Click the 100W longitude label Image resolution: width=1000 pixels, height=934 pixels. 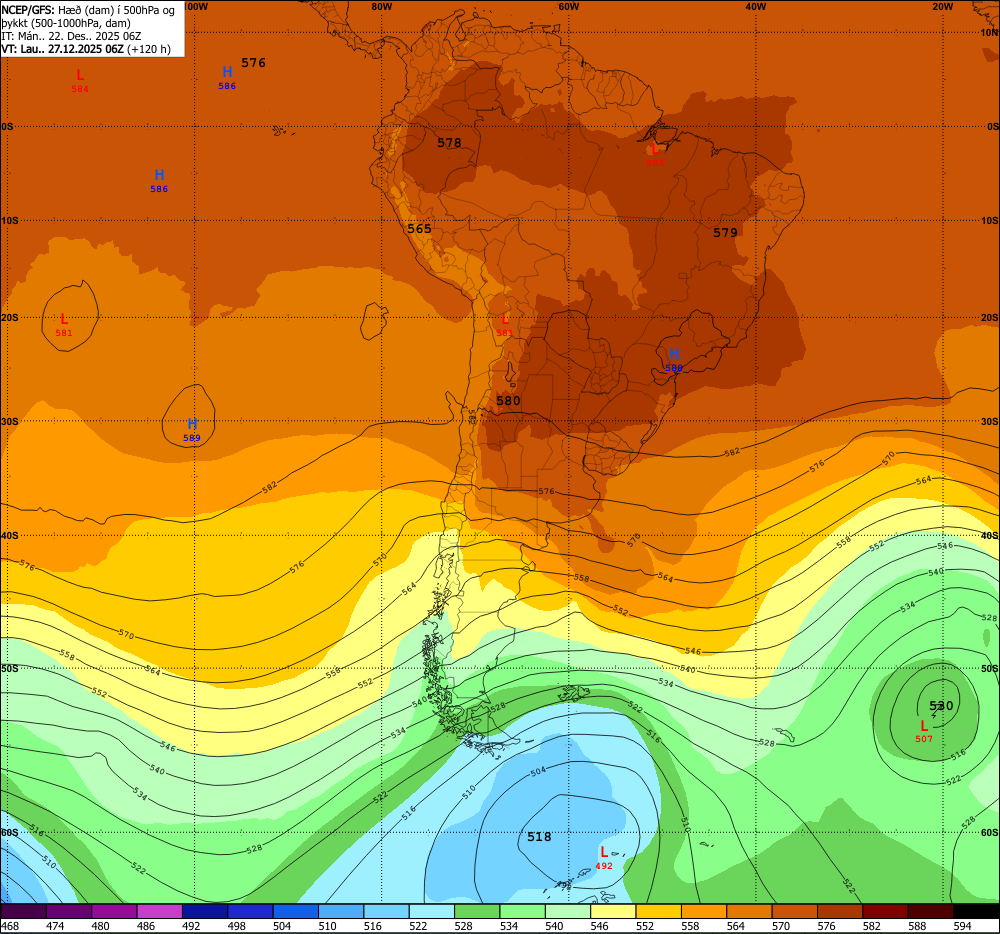(x=196, y=6)
